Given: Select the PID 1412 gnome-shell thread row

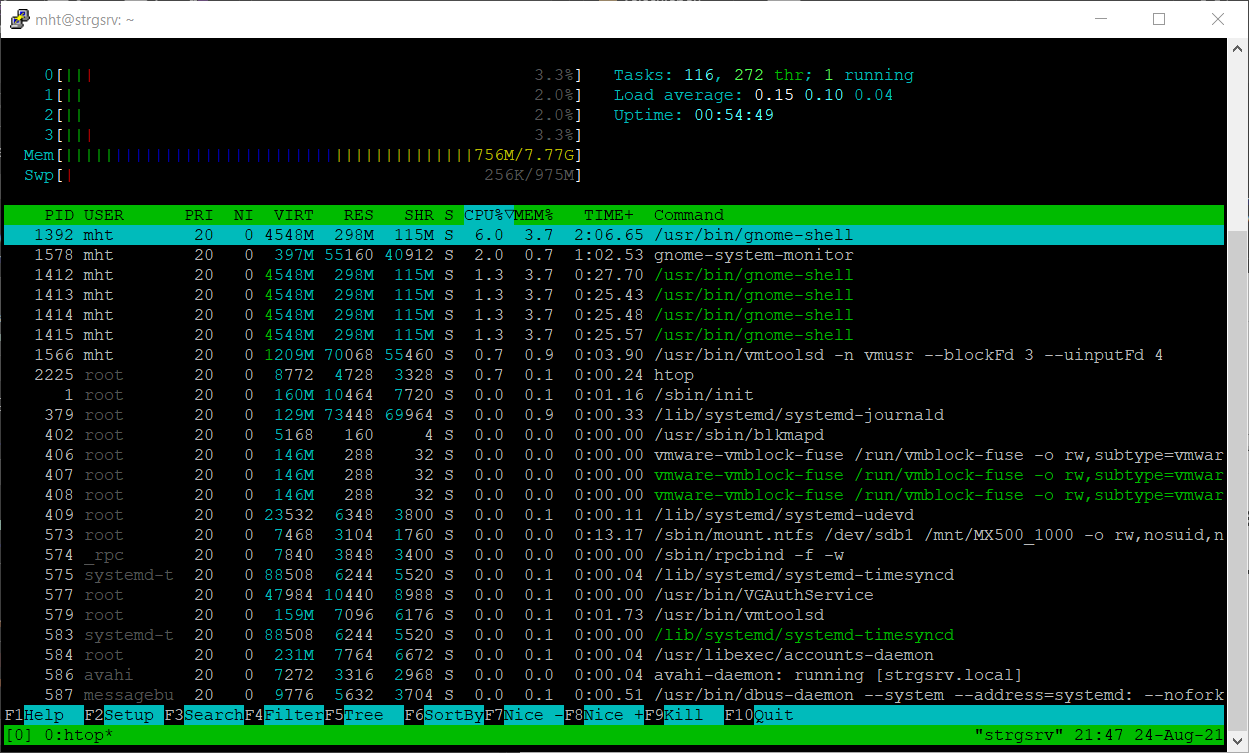Looking at the screenshot, I should click(x=614, y=275).
